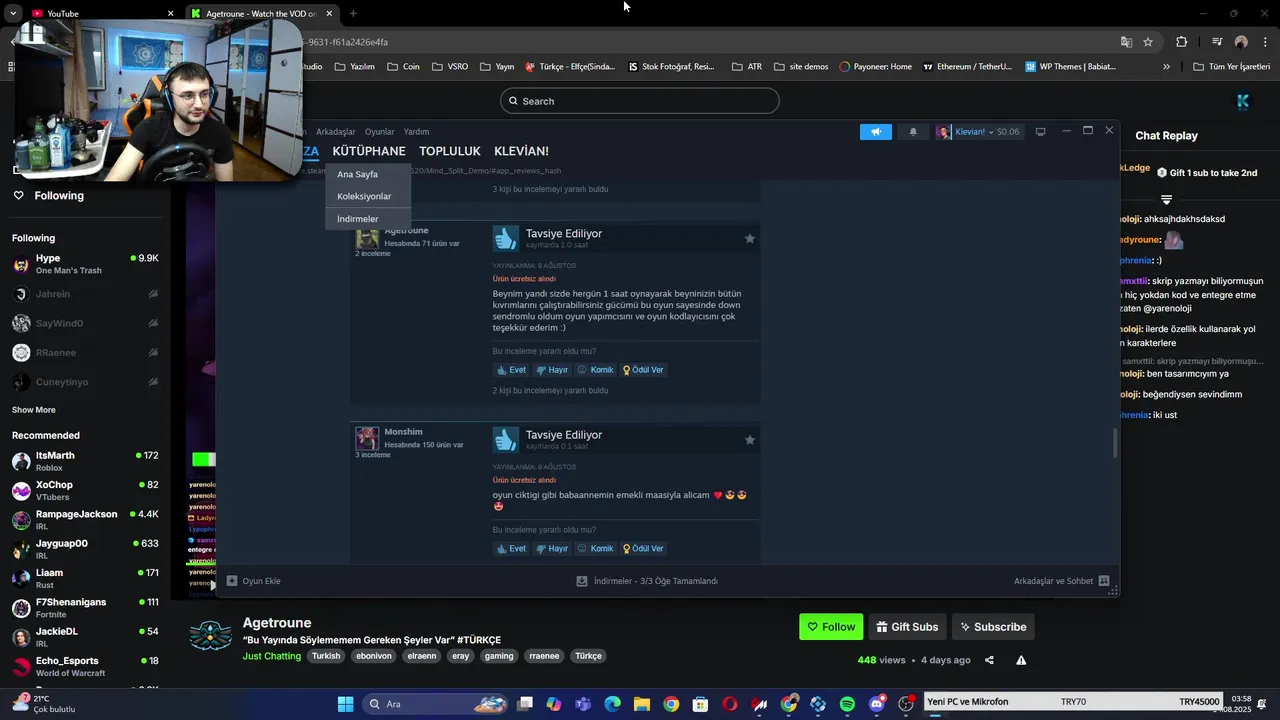Open the ATR bookmarks folder
Viewport: 1280px width, 720px height.
(x=747, y=67)
